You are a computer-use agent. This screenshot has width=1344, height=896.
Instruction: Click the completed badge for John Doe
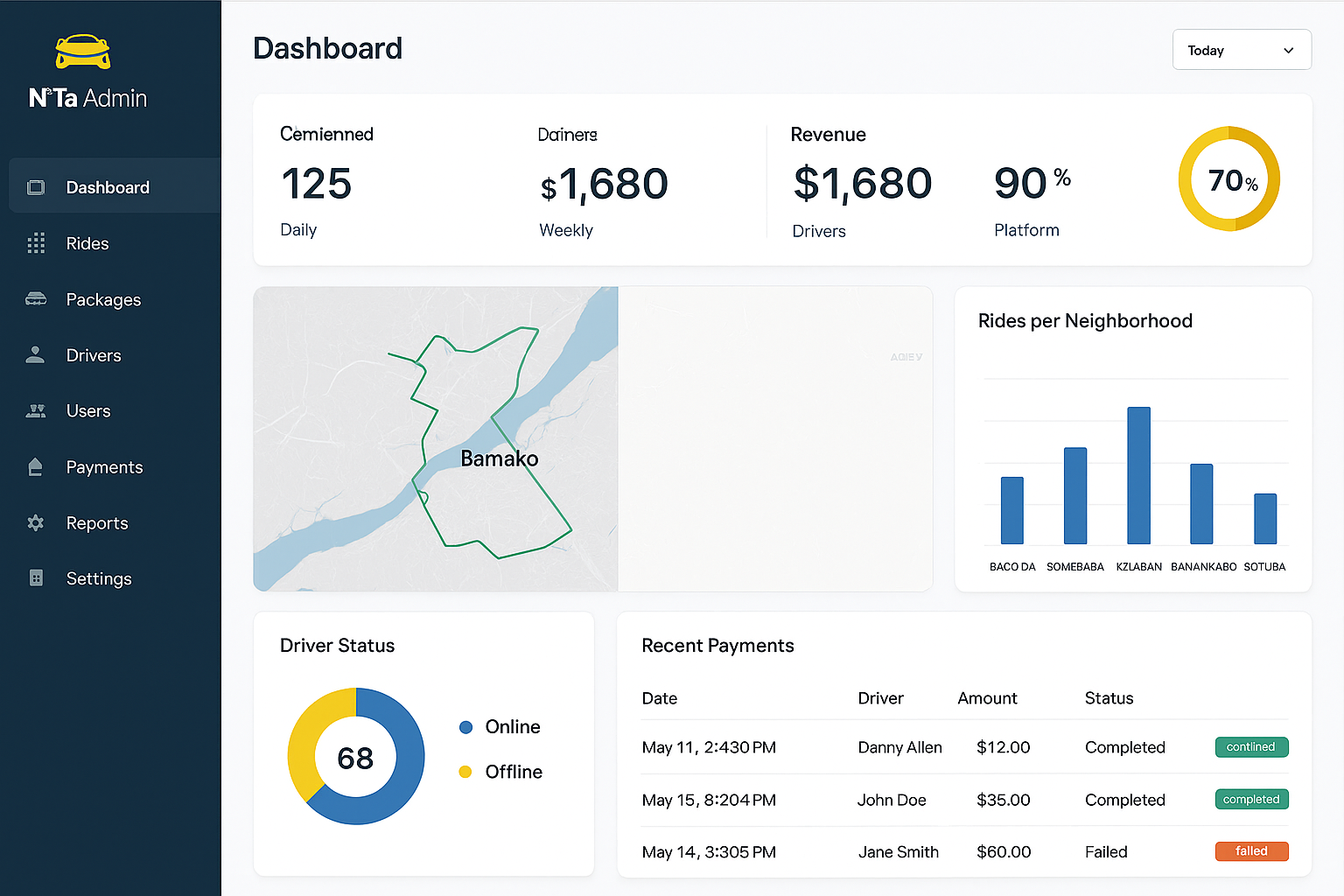click(x=1251, y=800)
